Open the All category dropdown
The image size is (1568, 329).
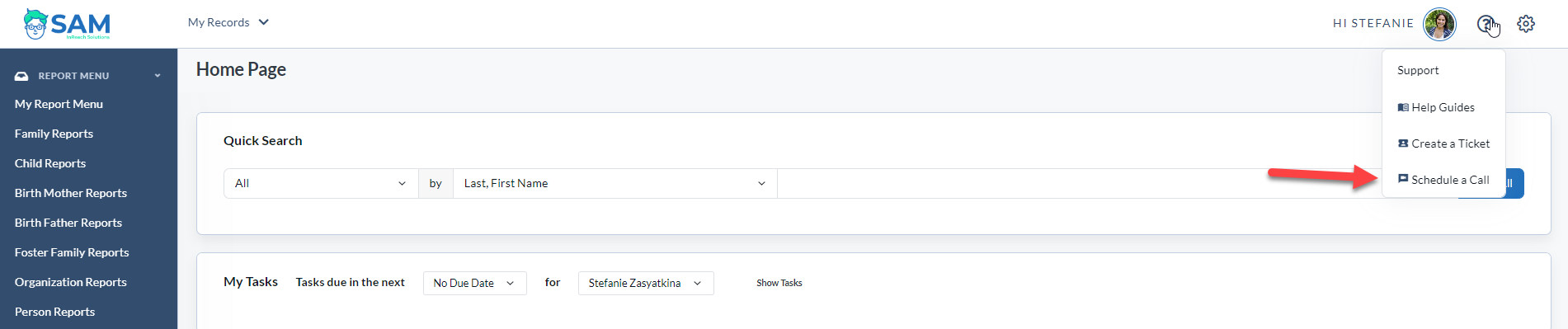[321, 183]
